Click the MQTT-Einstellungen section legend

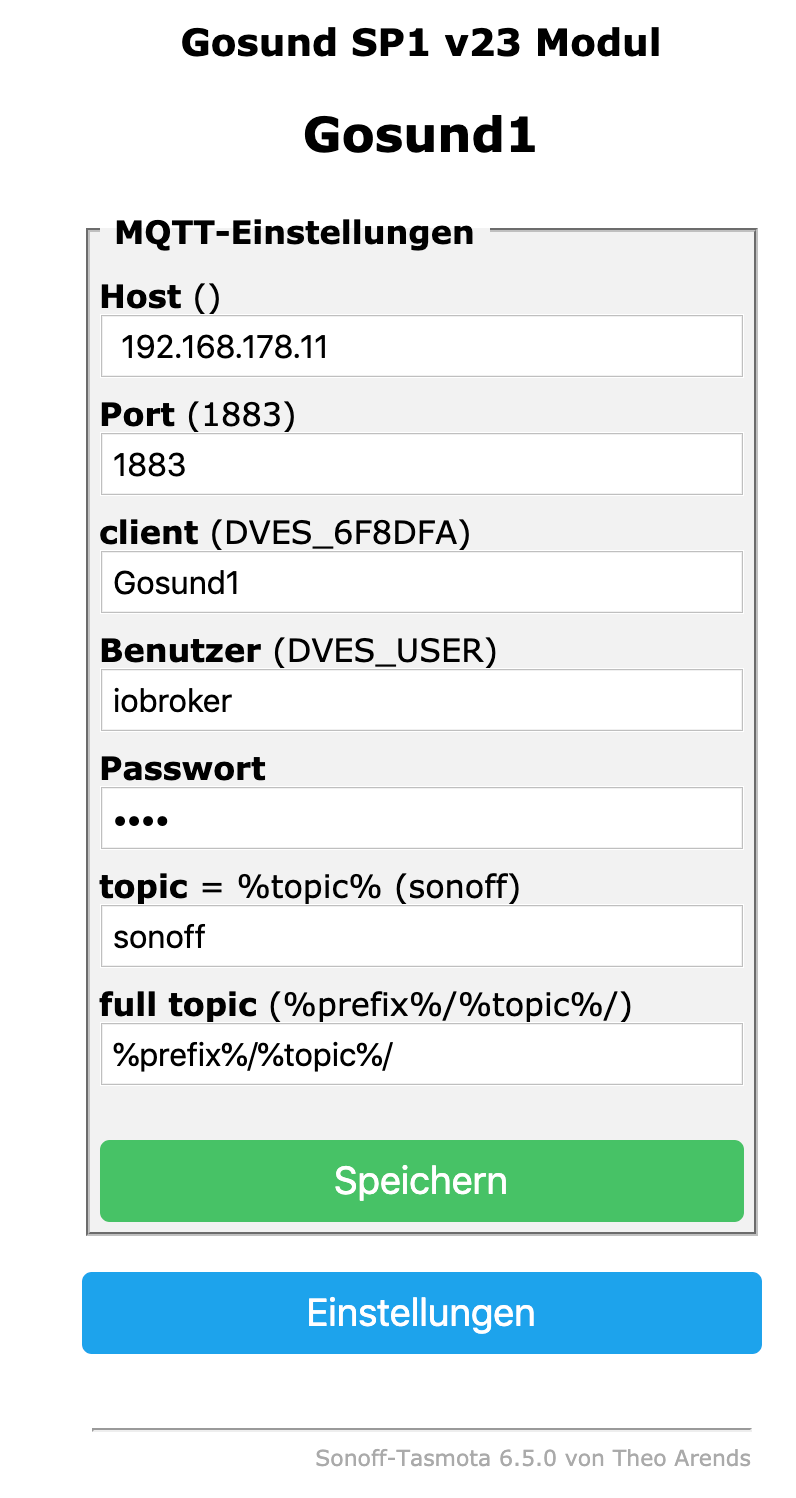click(294, 233)
